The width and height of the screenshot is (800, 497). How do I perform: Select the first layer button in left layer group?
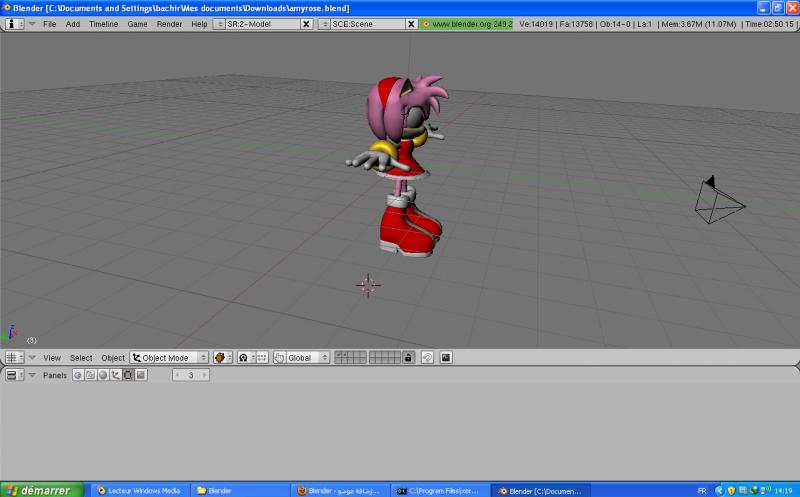(x=338, y=355)
